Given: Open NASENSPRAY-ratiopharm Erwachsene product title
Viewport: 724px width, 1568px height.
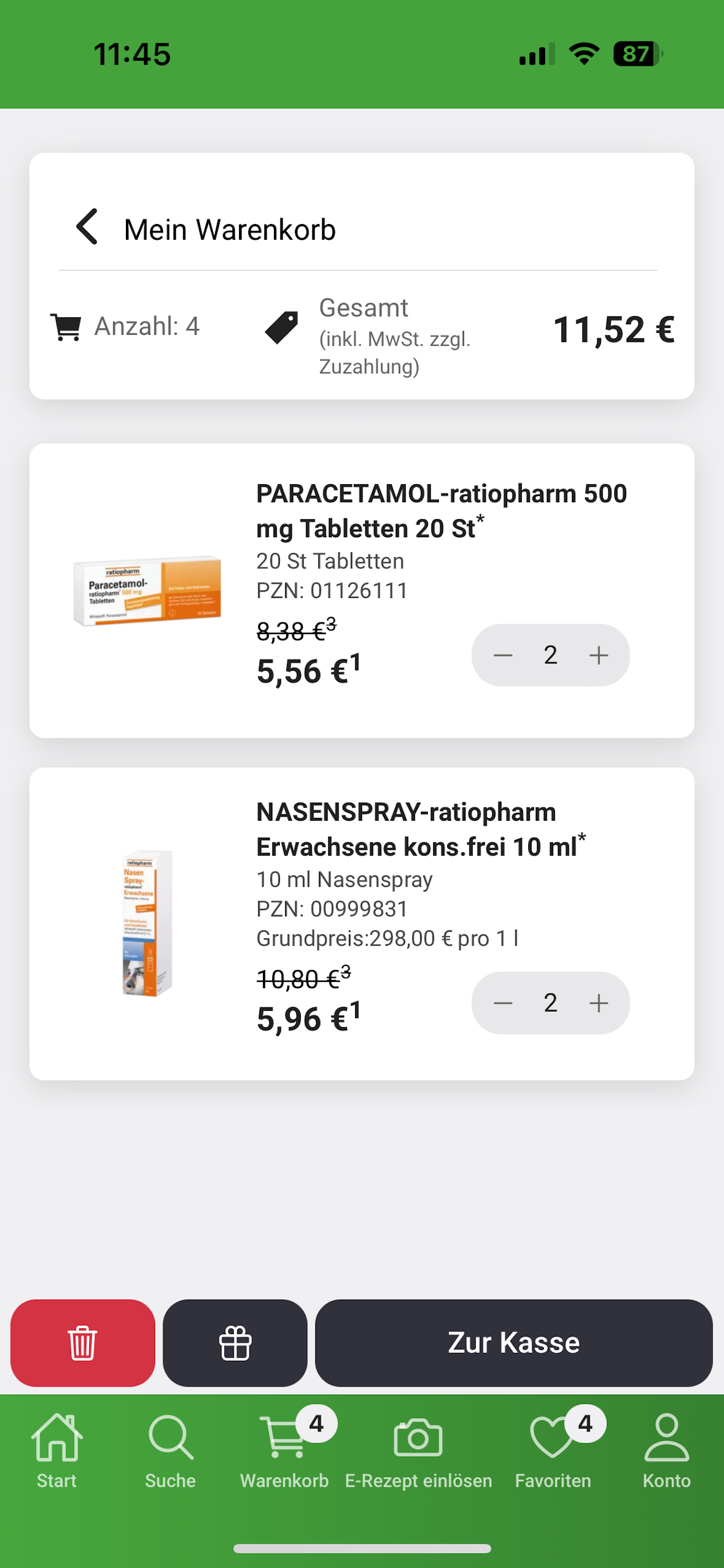Looking at the screenshot, I should 420,829.
